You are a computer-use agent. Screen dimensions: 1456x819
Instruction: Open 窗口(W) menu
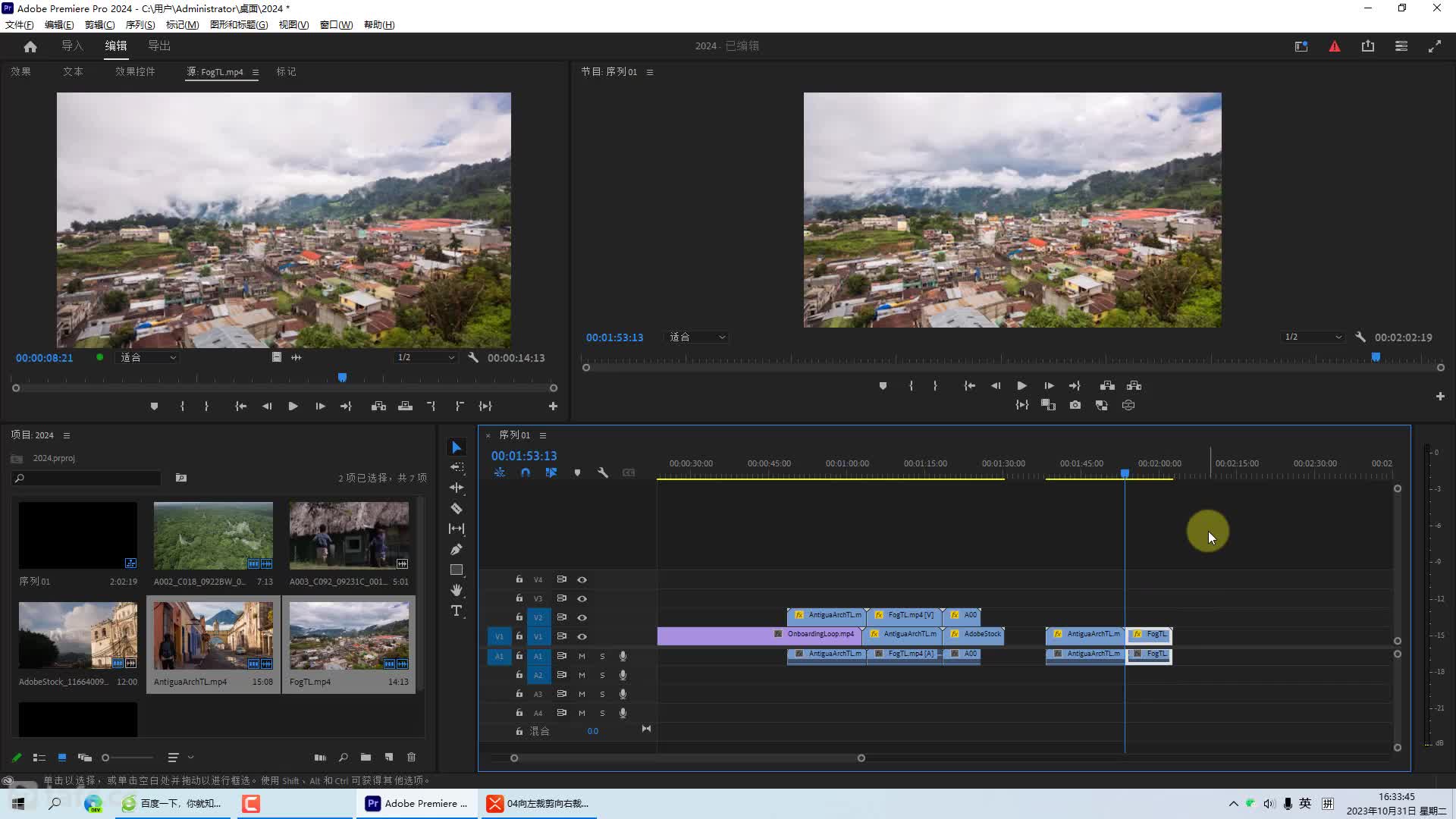point(336,25)
